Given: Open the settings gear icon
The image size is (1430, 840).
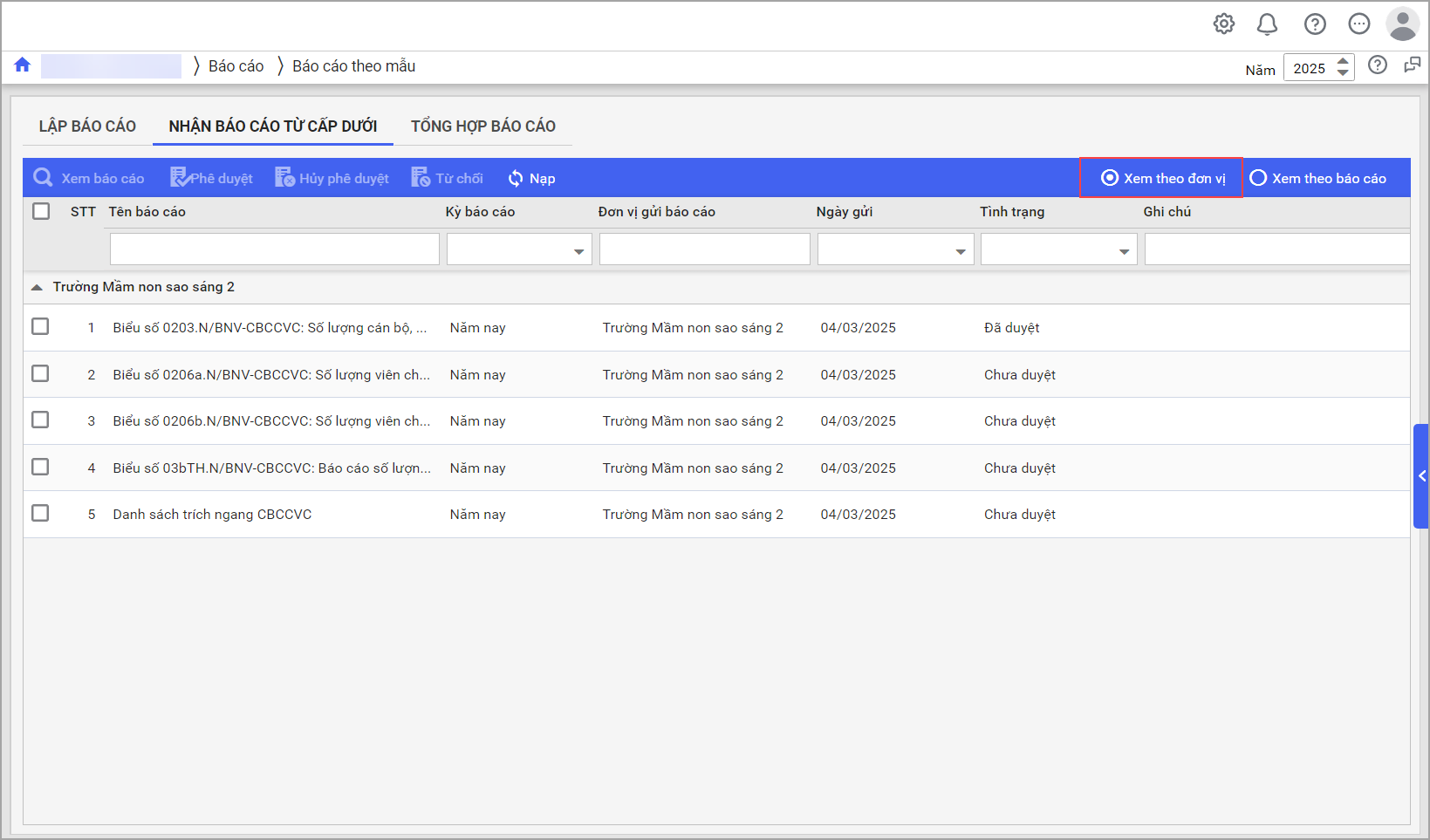Looking at the screenshot, I should point(1224,24).
